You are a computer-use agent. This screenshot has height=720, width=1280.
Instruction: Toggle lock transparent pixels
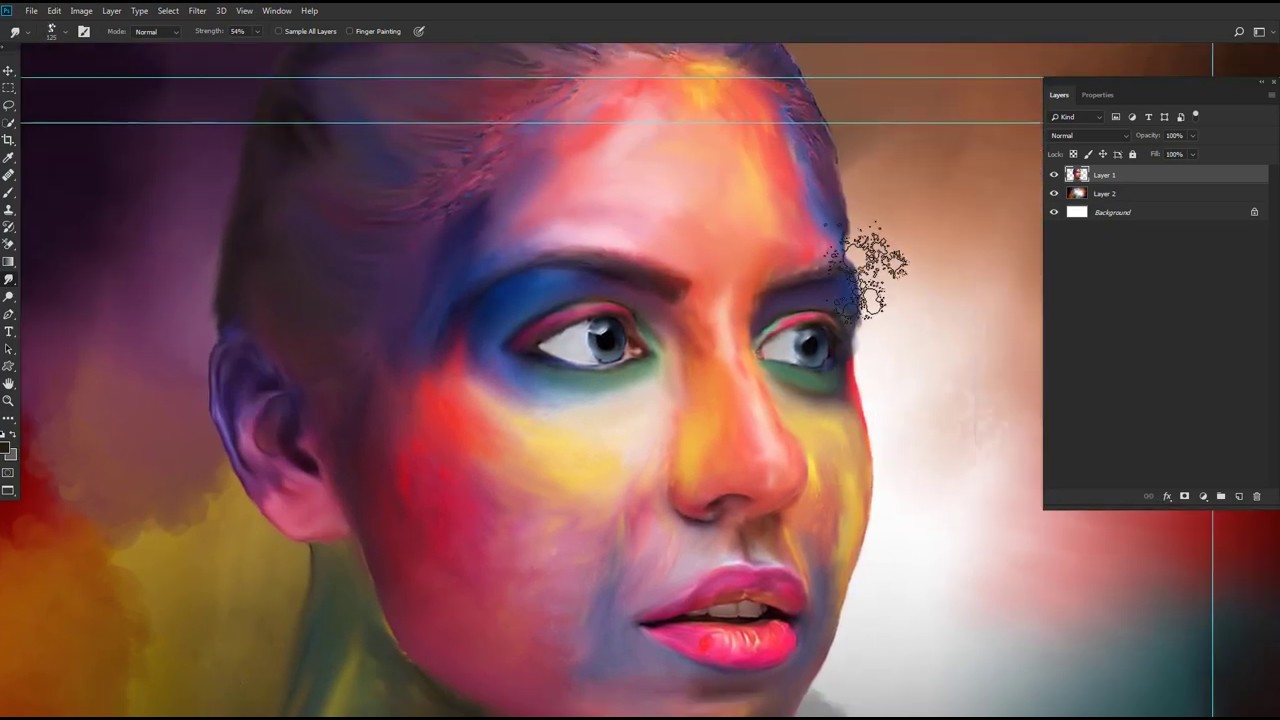point(1073,154)
